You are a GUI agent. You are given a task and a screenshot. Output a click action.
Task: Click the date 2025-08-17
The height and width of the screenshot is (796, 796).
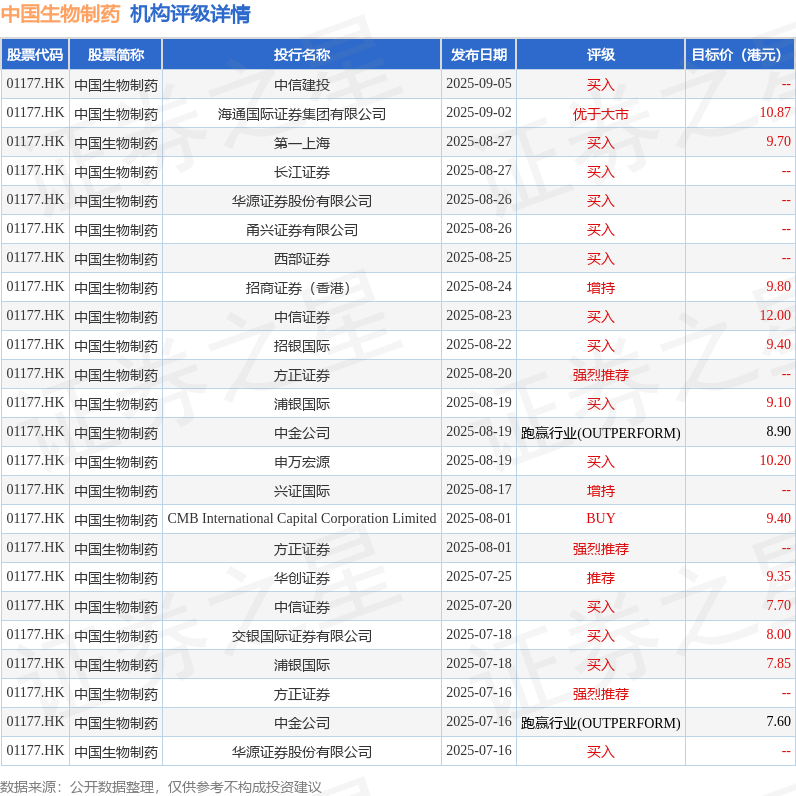click(479, 489)
